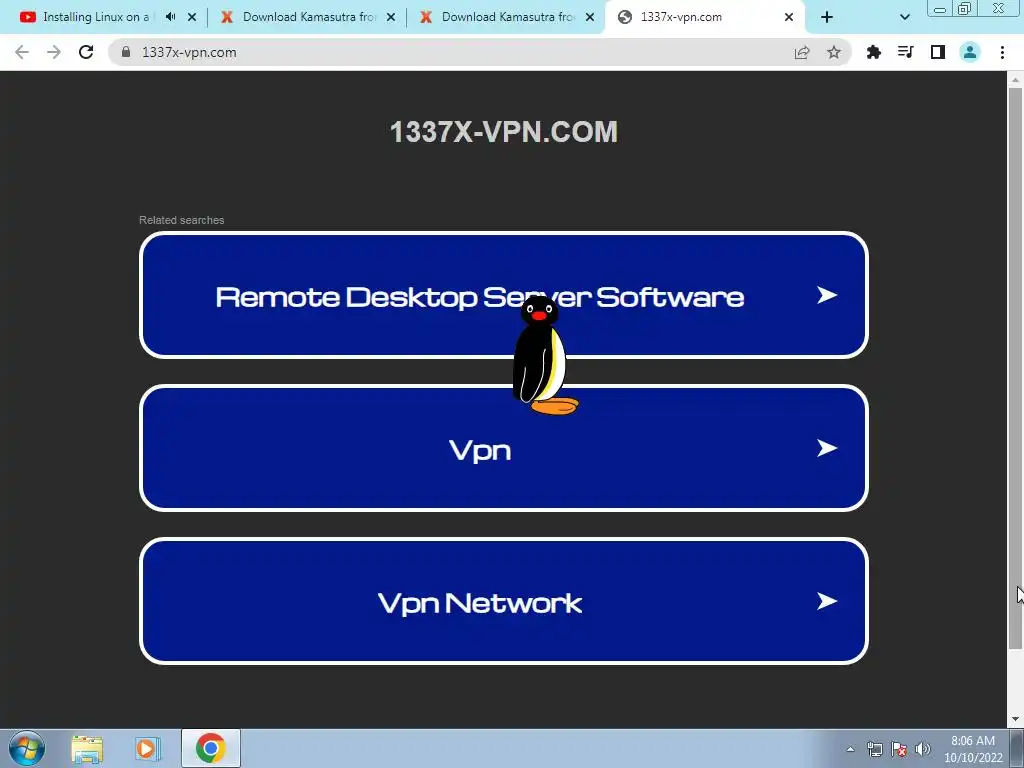Toggle the browser side panel

[x=938, y=52]
